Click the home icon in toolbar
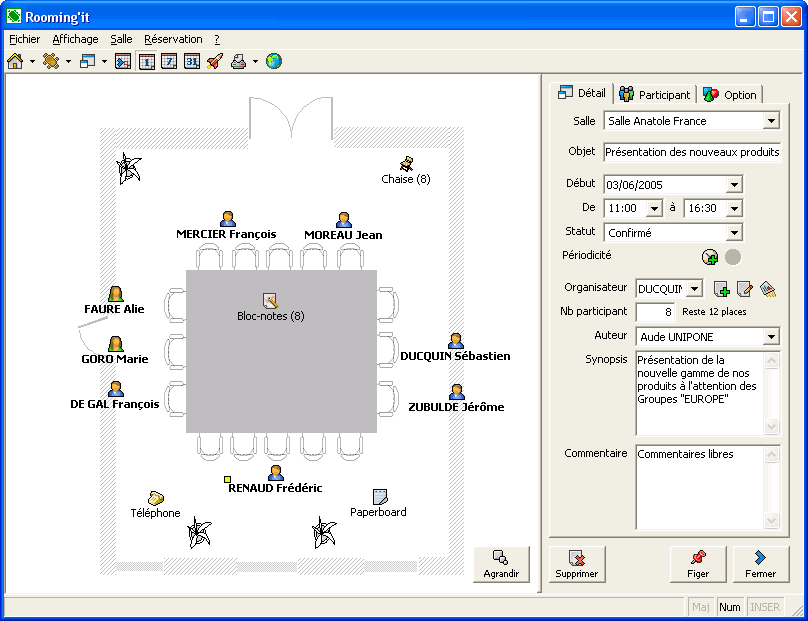Image resolution: width=808 pixels, height=621 pixels. [15, 61]
